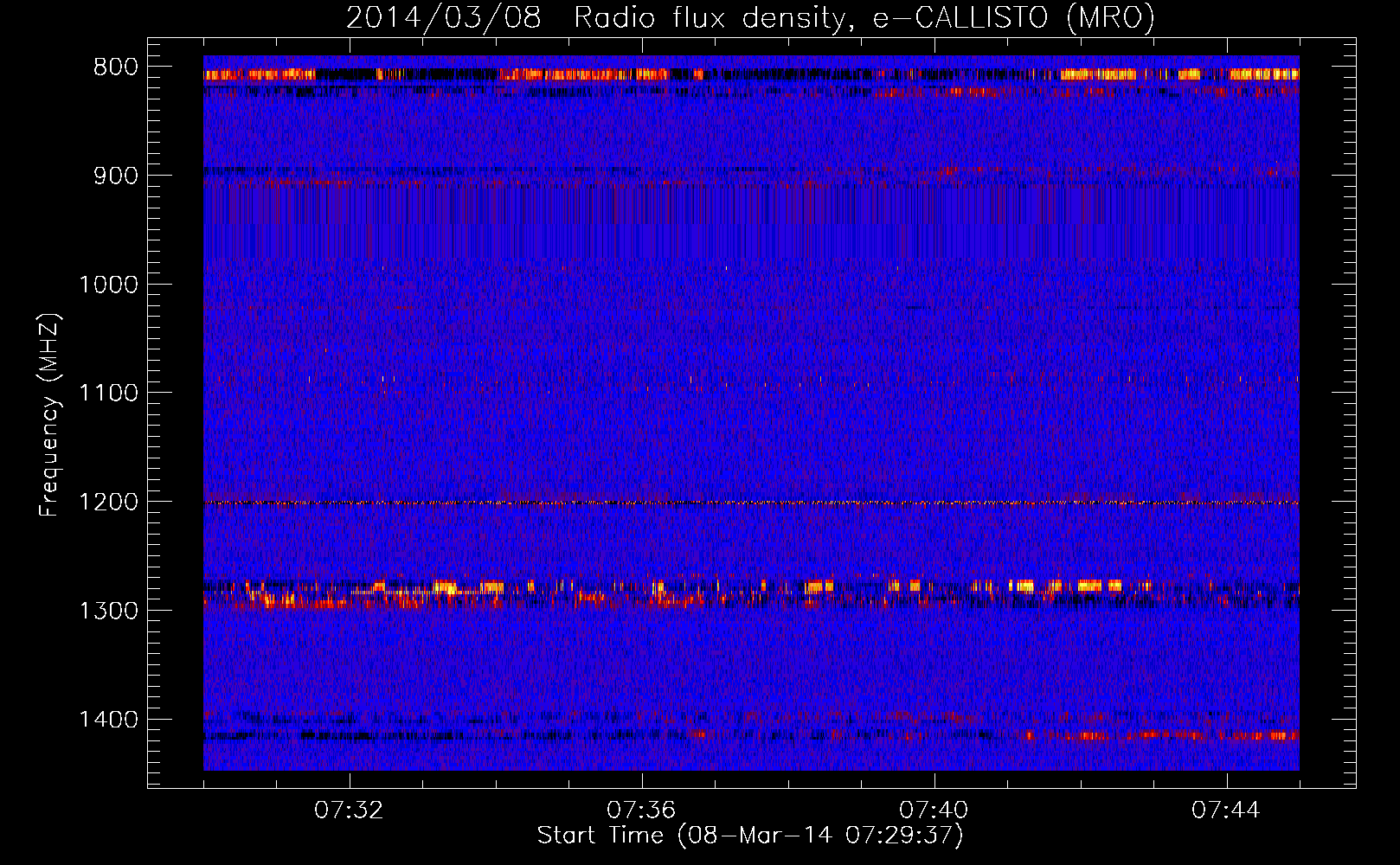Click the 1400 frequency tick label

[x=108, y=720]
